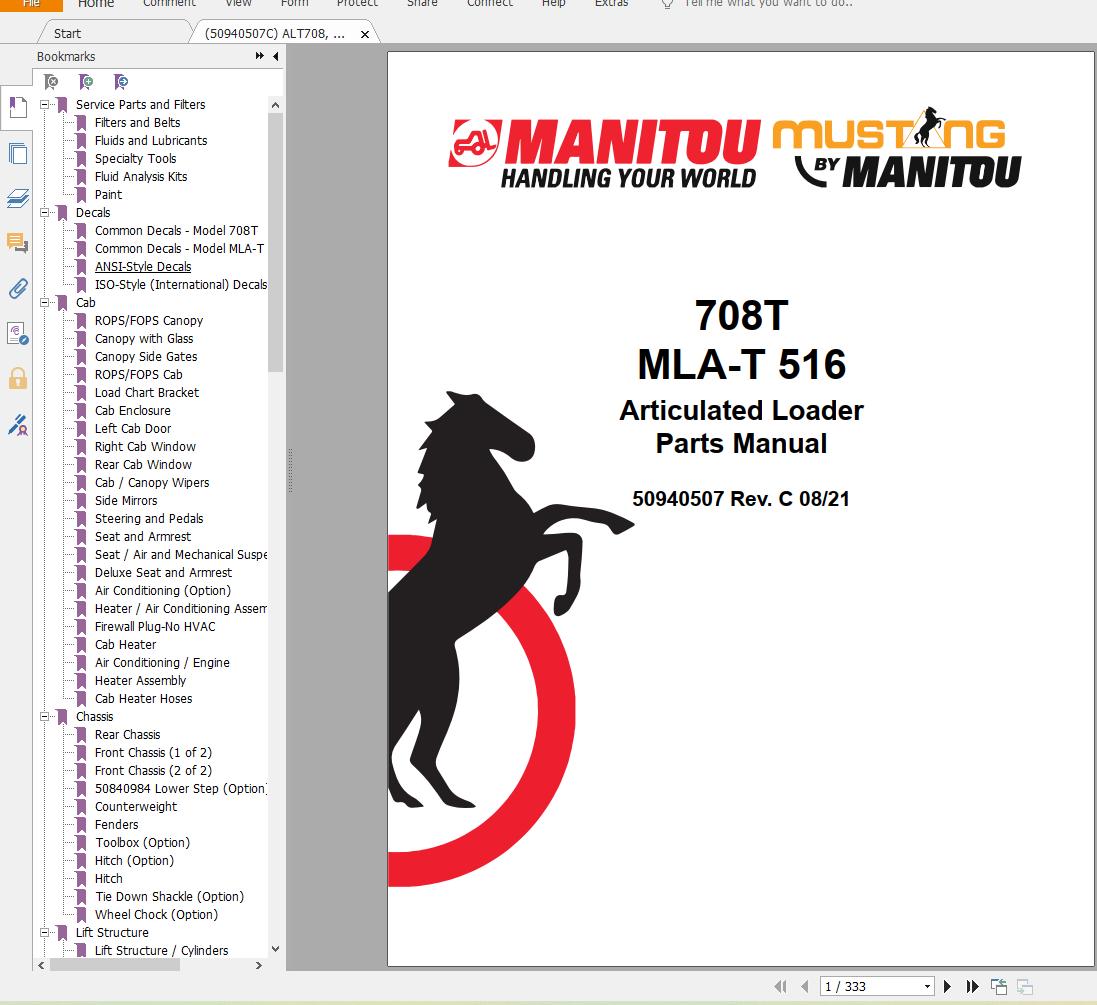Open the Digital Signatures panel icon
The width and height of the screenshot is (1097, 1005).
[17, 333]
